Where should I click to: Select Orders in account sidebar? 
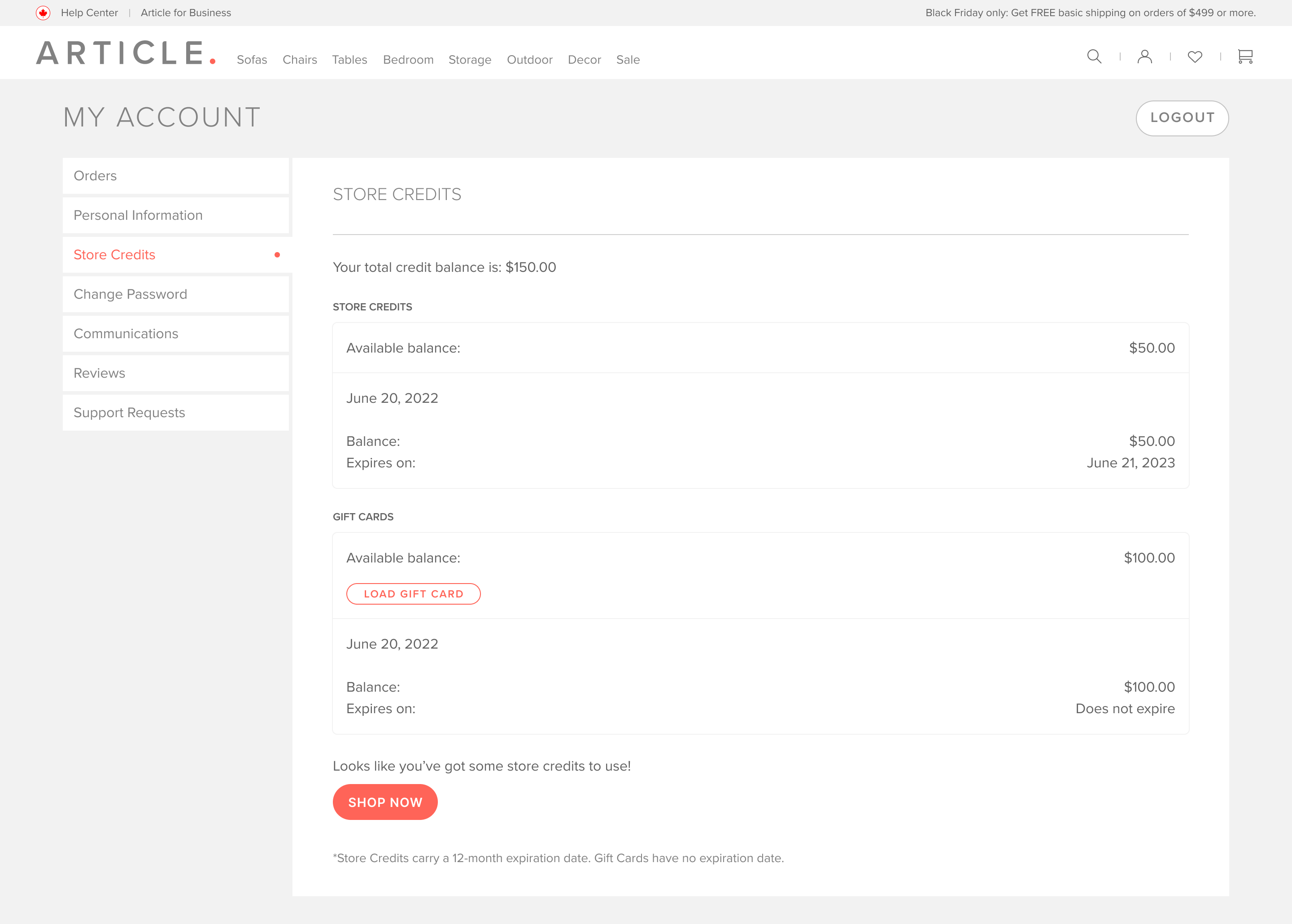click(176, 176)
